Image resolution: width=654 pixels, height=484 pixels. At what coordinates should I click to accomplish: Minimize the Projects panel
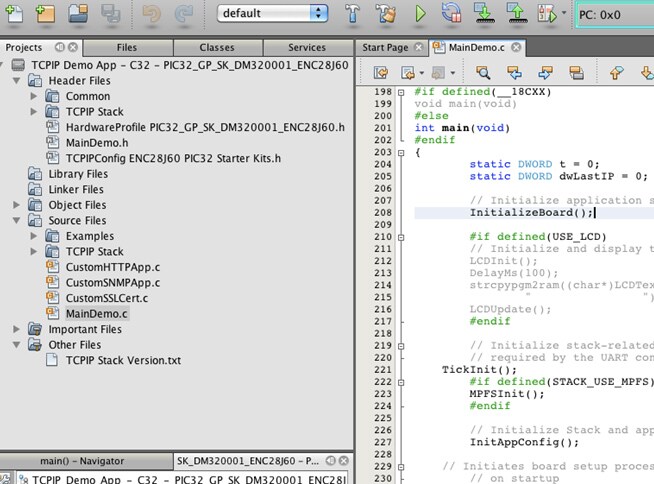point(60,47)
